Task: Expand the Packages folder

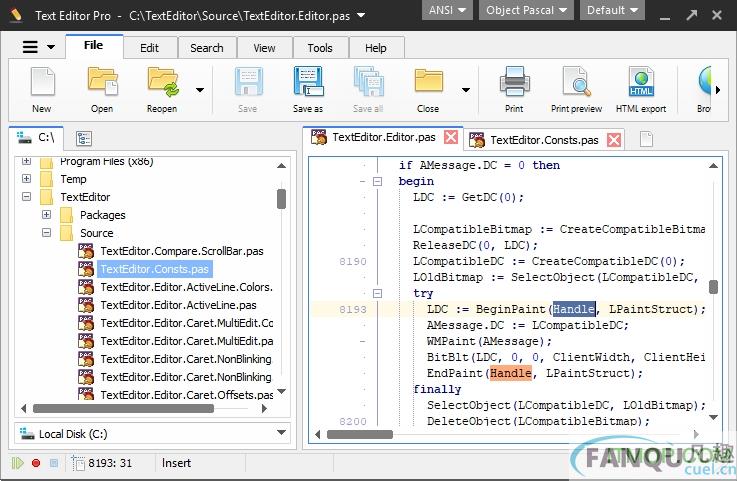Action: 46,215
